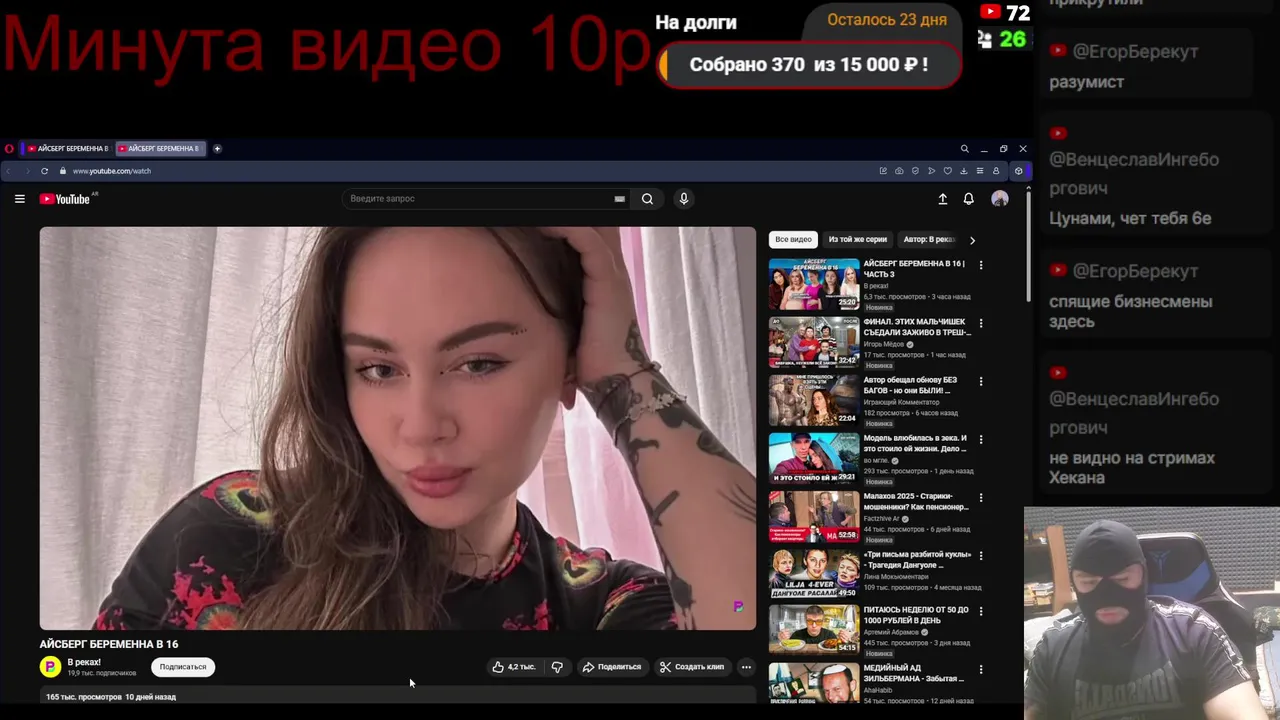
Task: Click the «В реках!» channel avatar
Action: click(50, 666)
